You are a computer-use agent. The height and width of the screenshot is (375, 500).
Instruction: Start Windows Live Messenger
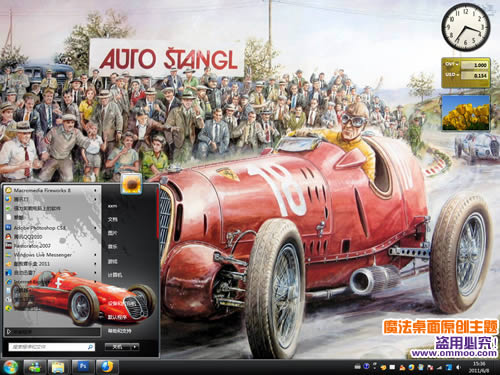coord(43,255)
